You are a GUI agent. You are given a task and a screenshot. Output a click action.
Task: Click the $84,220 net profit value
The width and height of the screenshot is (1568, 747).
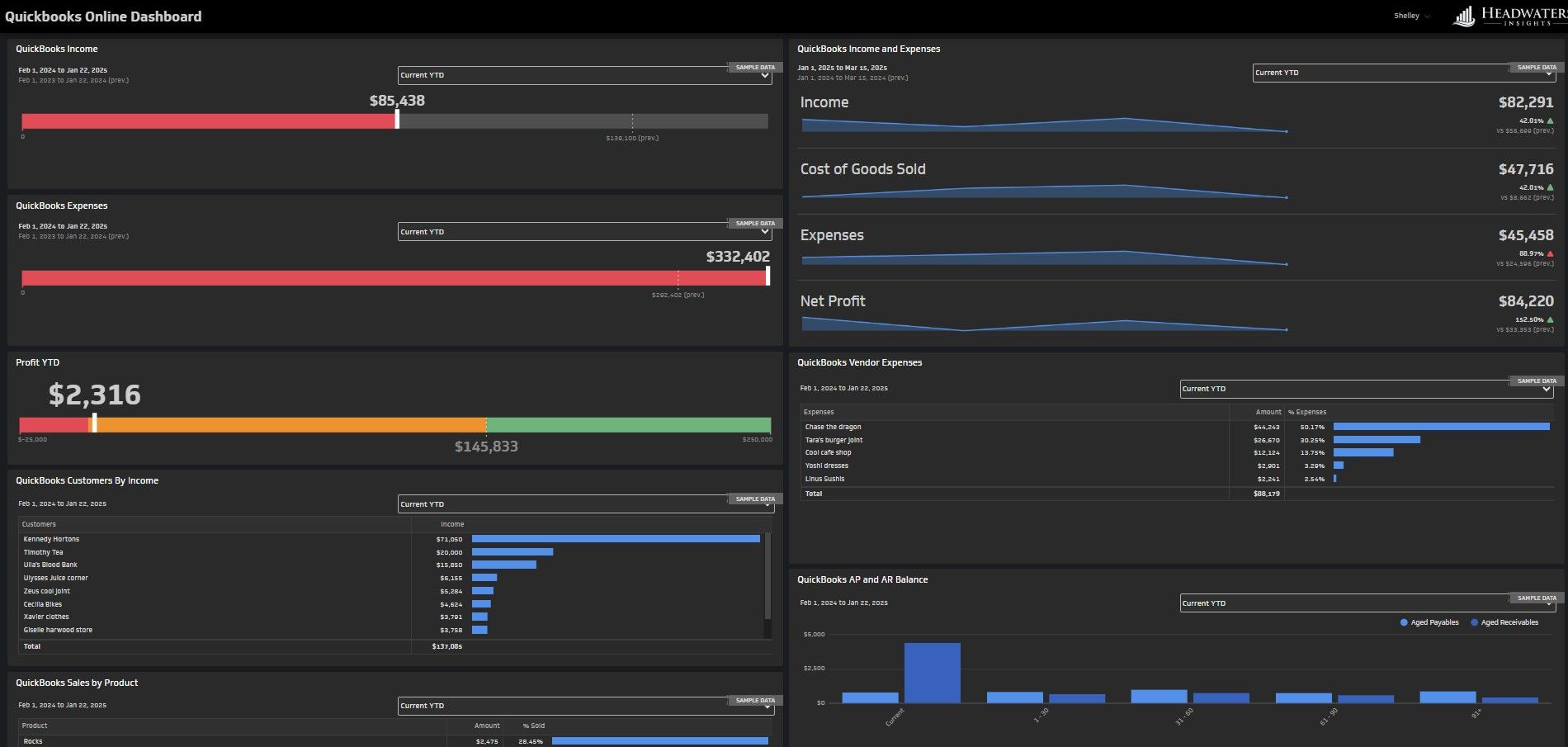click(1526, 301)
